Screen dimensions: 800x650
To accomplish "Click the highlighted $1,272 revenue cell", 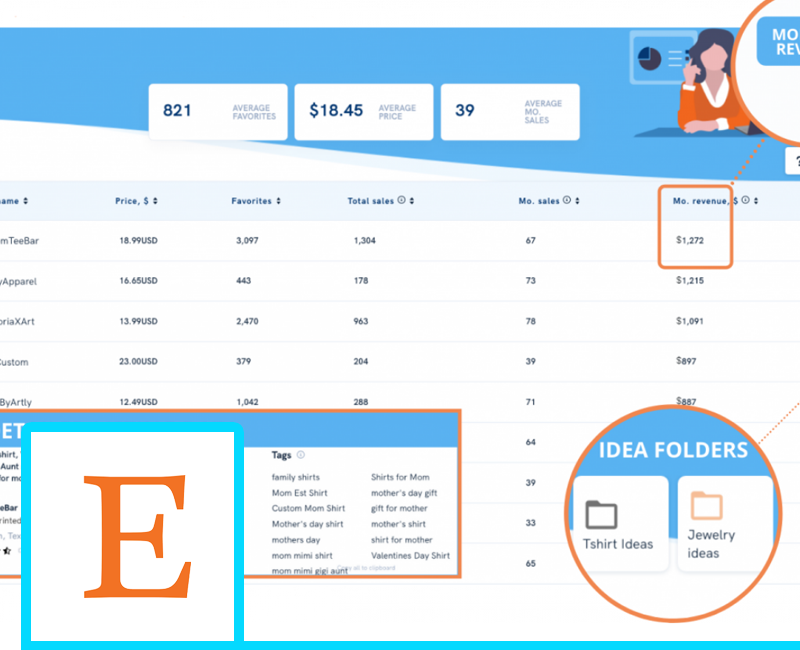I will [x=690, y=240].
